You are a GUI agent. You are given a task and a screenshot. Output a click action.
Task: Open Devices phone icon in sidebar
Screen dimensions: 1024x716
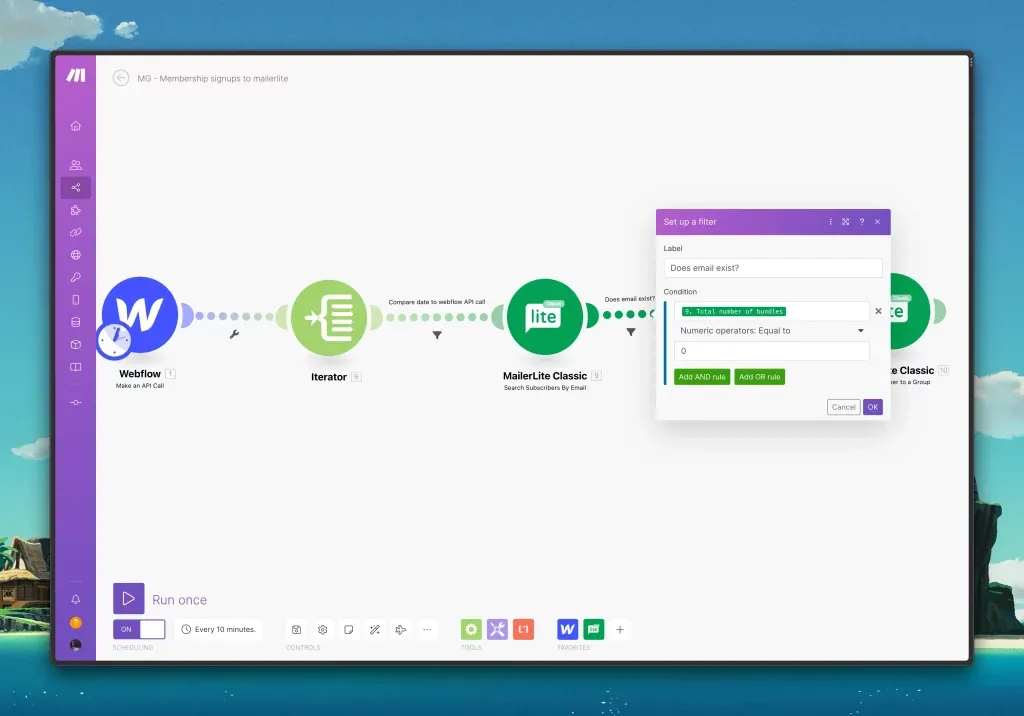[x=76, y=300]
